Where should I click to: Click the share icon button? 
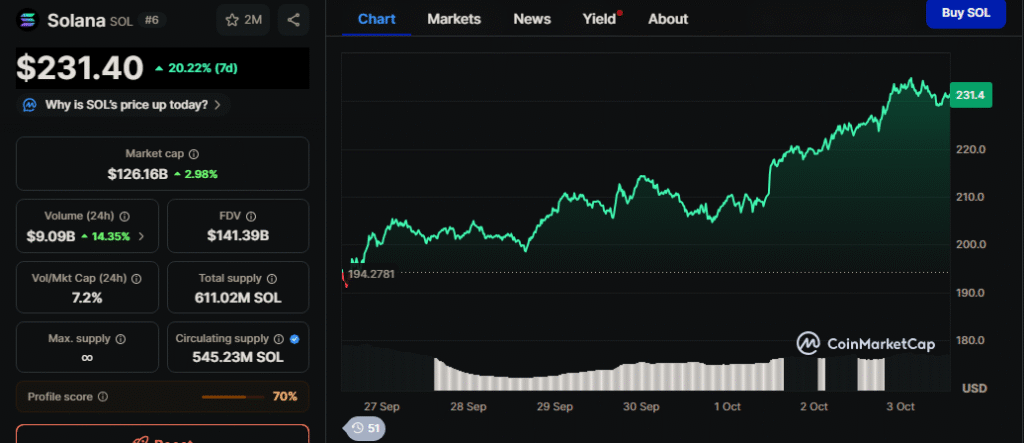pyautogui.click(x=293, y=20)
